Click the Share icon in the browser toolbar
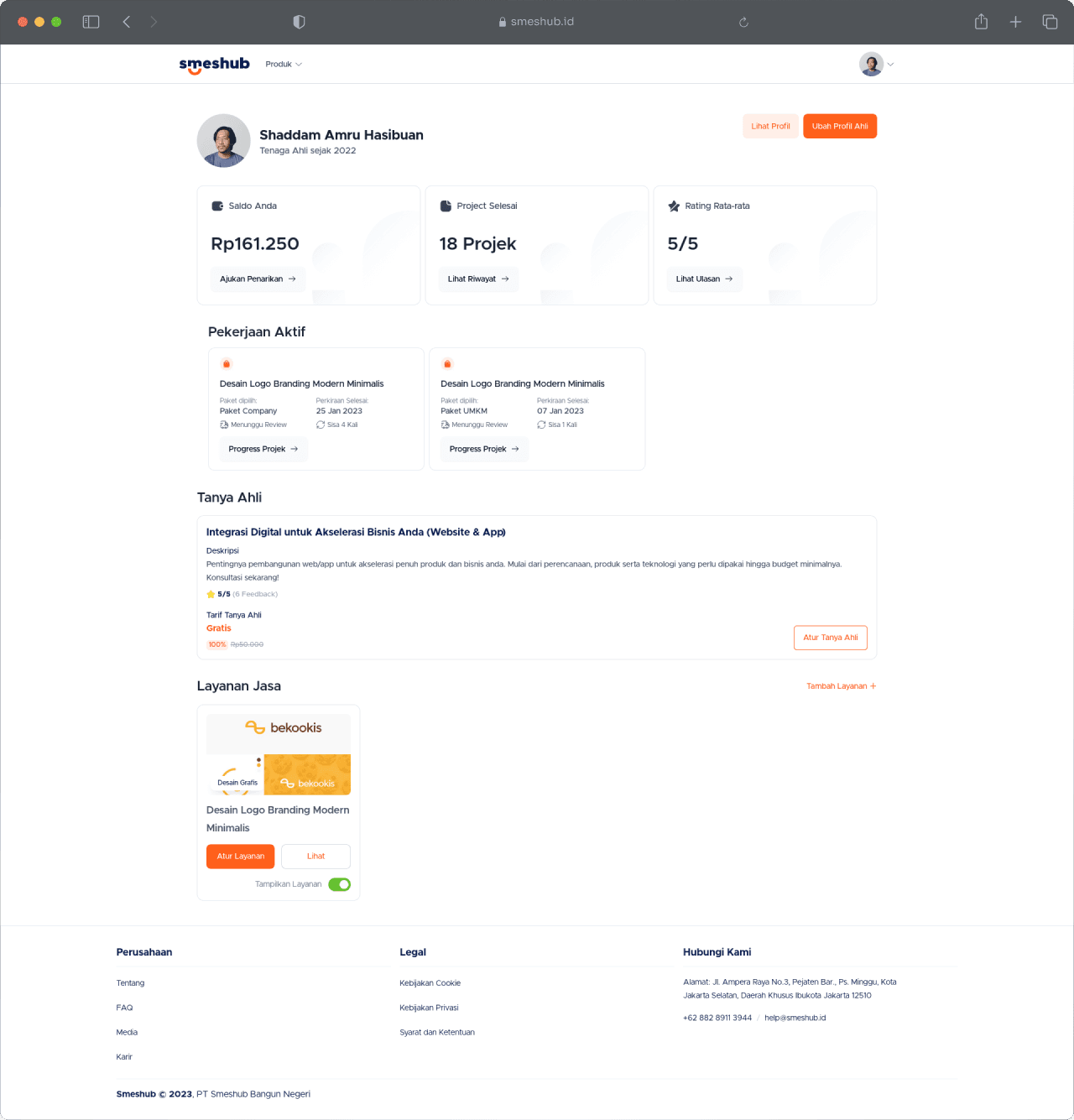The width and height of the screenshot is (1074, 1120). click(x=980, y=21)
